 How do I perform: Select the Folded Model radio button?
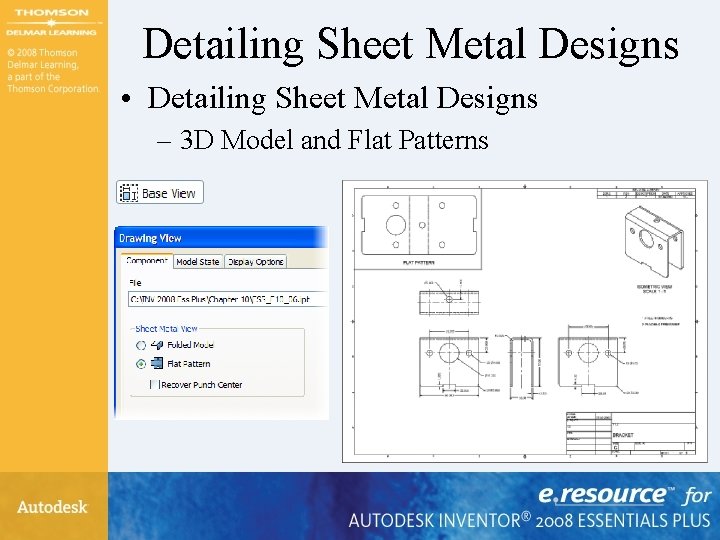[141, 345]
